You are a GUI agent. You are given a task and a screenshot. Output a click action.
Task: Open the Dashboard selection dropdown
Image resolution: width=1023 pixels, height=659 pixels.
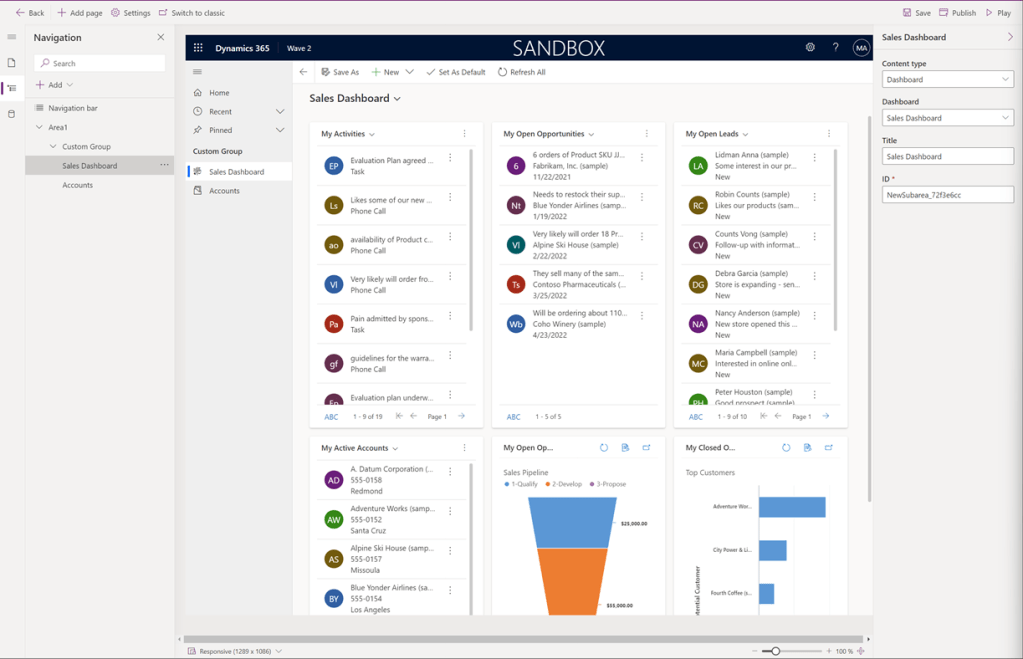click(947, 118)
